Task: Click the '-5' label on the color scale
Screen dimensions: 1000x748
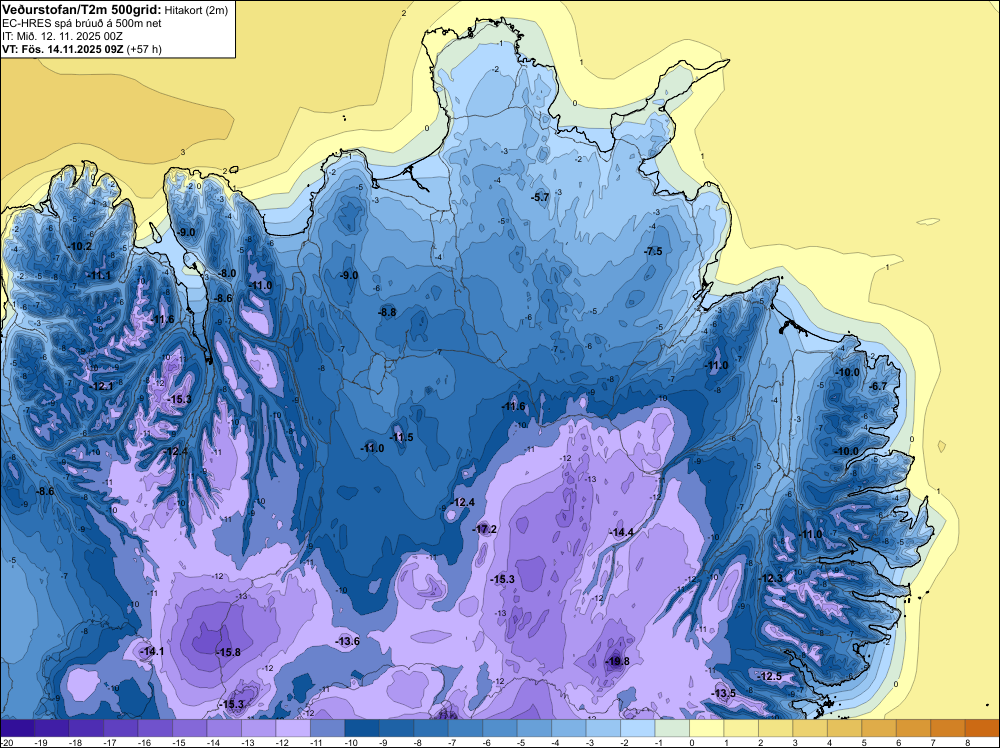Action: point(519,742)
